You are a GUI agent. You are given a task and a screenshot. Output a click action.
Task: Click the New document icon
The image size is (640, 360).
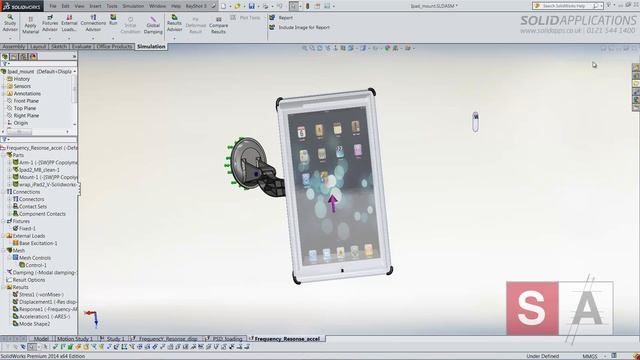coord(223,6)
